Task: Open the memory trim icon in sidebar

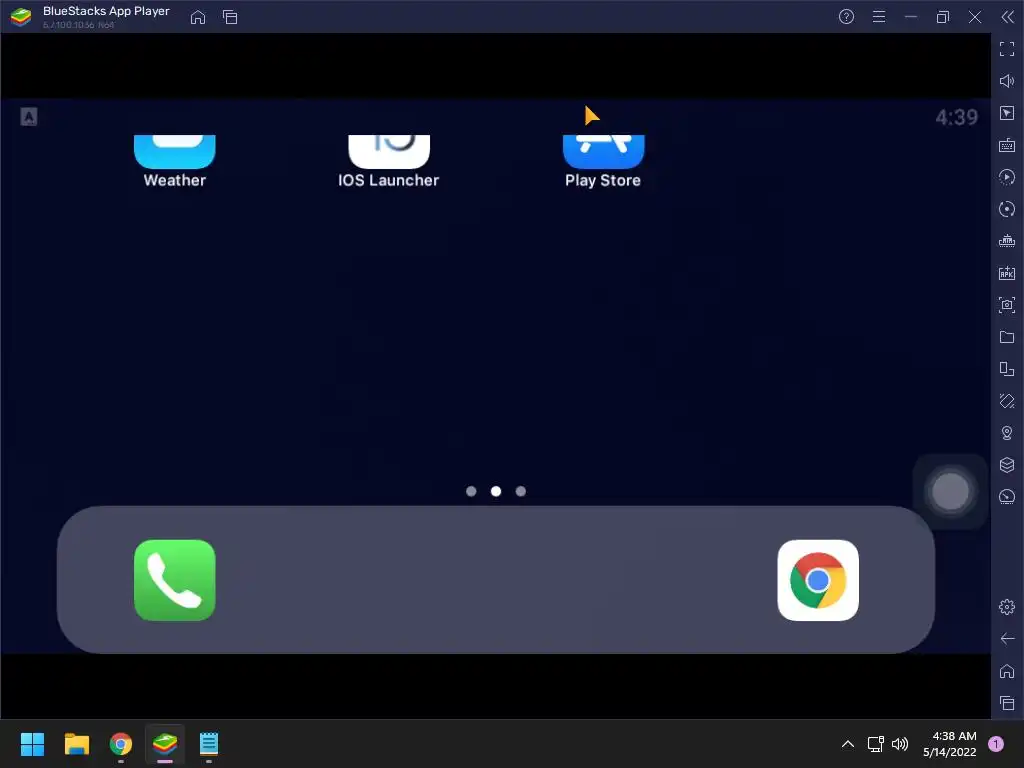Action: tap(1007, 241)
